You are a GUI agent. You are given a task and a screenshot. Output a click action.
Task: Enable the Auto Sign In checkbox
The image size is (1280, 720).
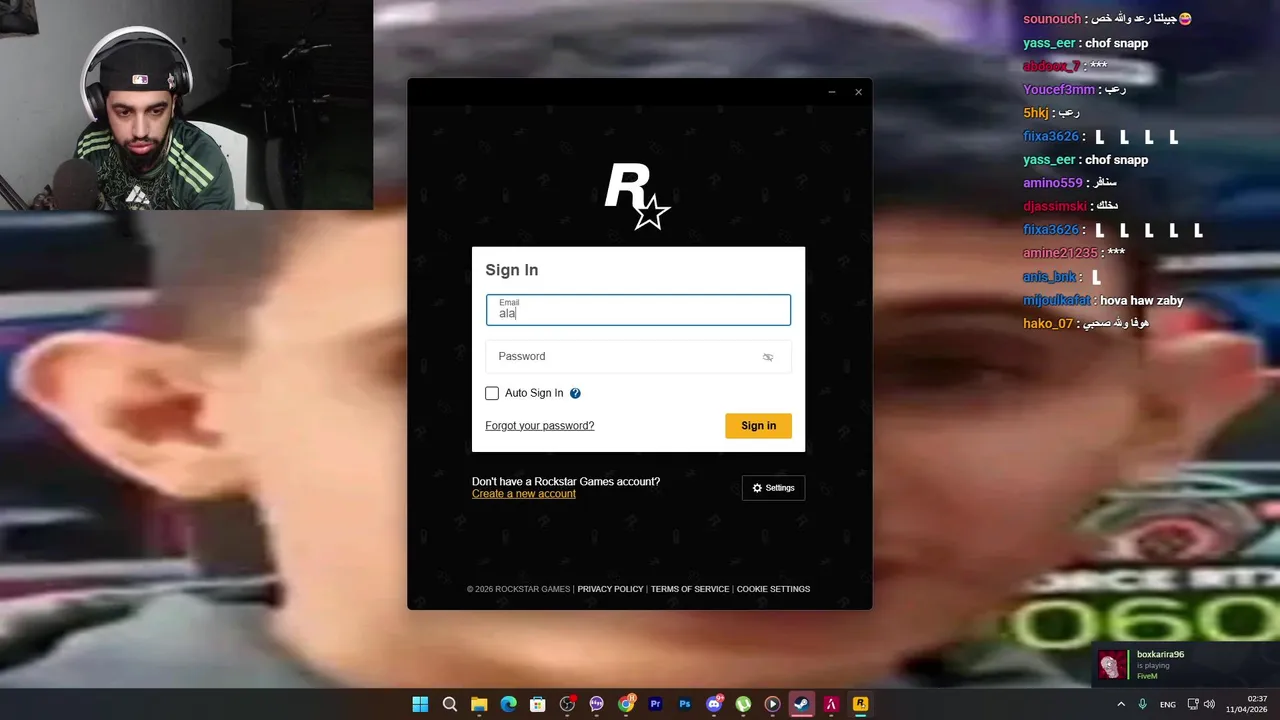[x=492, y=393]
